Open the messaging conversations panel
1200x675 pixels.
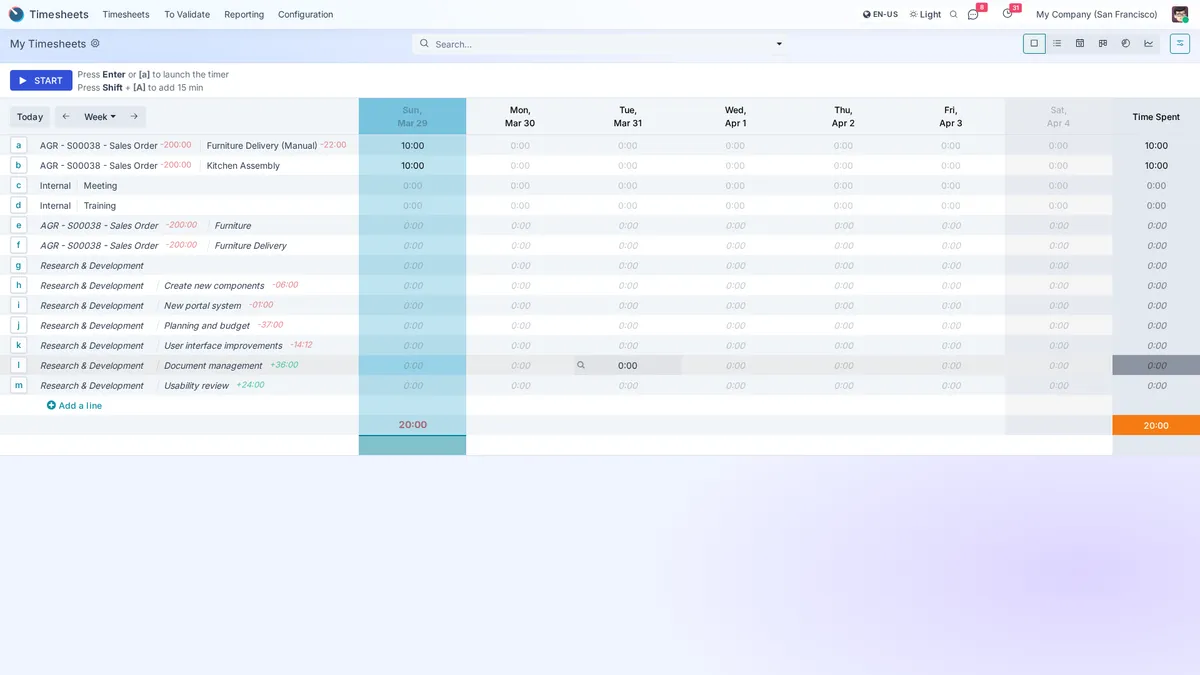972,14
